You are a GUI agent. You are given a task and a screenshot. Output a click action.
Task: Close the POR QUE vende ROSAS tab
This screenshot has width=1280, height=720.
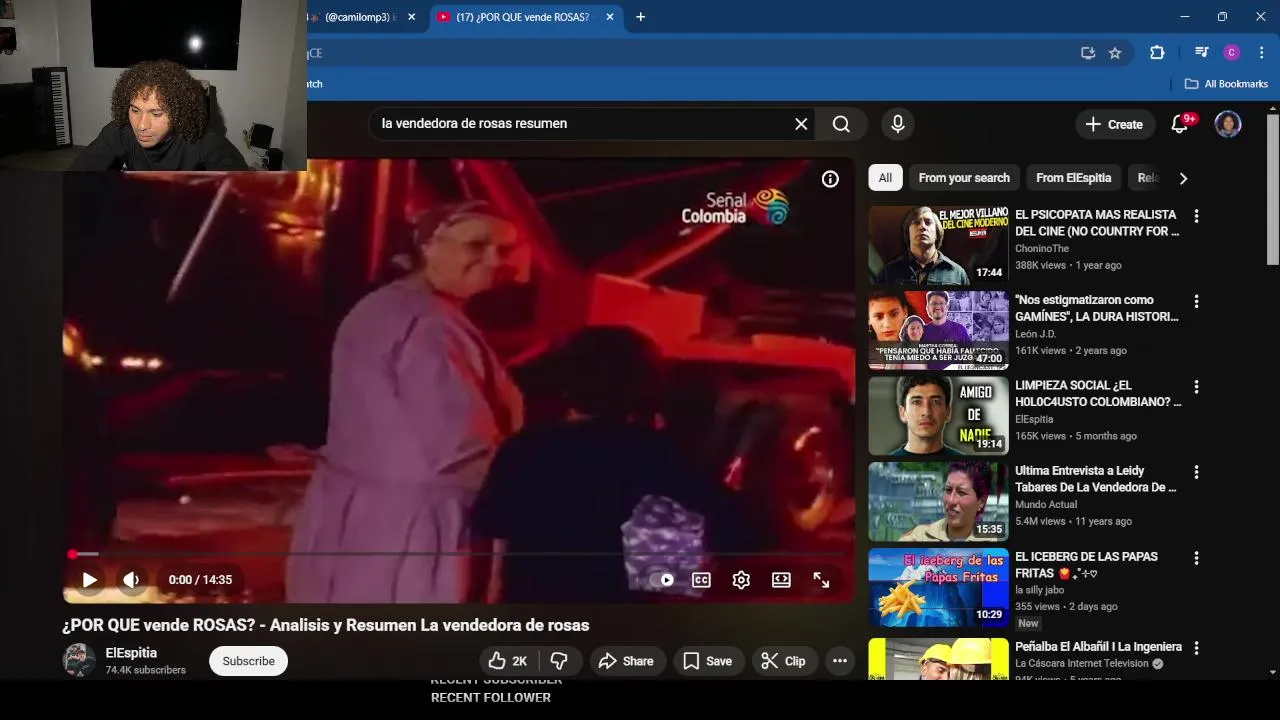(609, 17)
